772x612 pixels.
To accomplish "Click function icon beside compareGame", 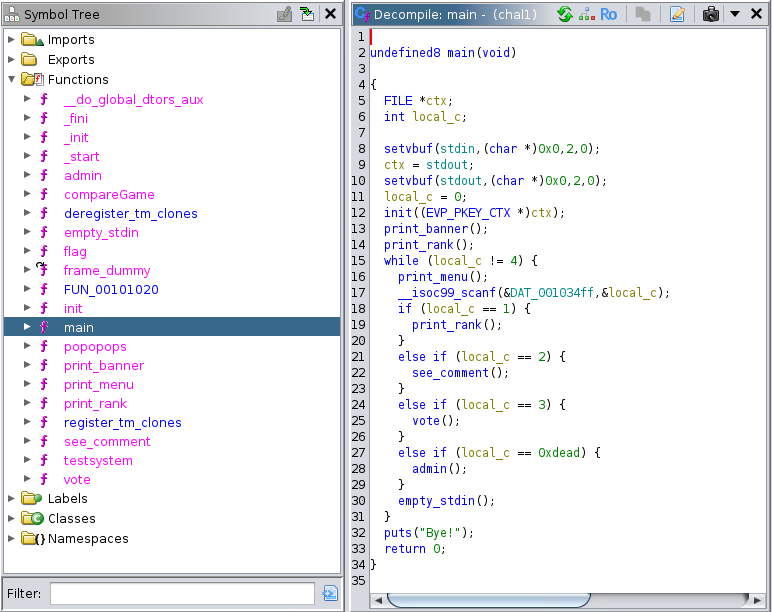I will tap(44, 194).
